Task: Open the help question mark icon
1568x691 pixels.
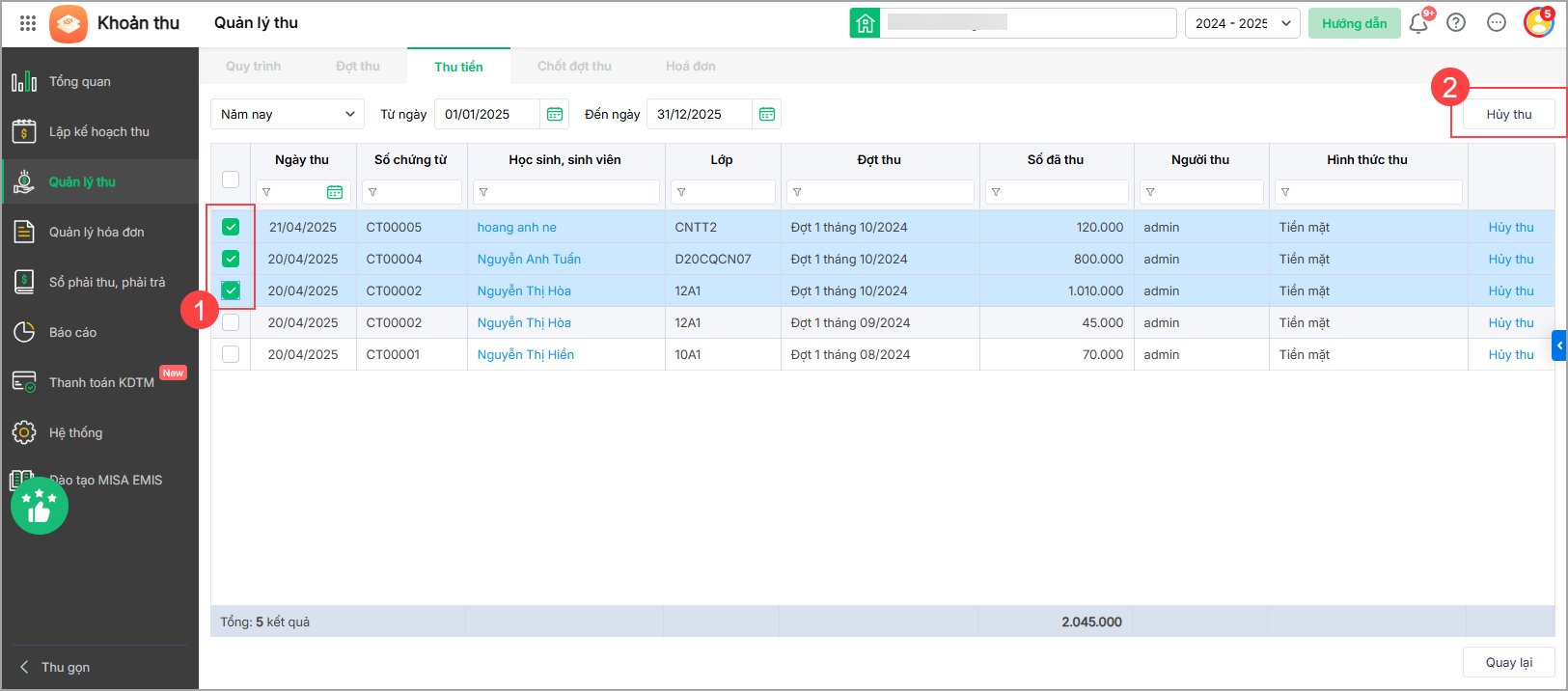Action: coord(1456,23)
